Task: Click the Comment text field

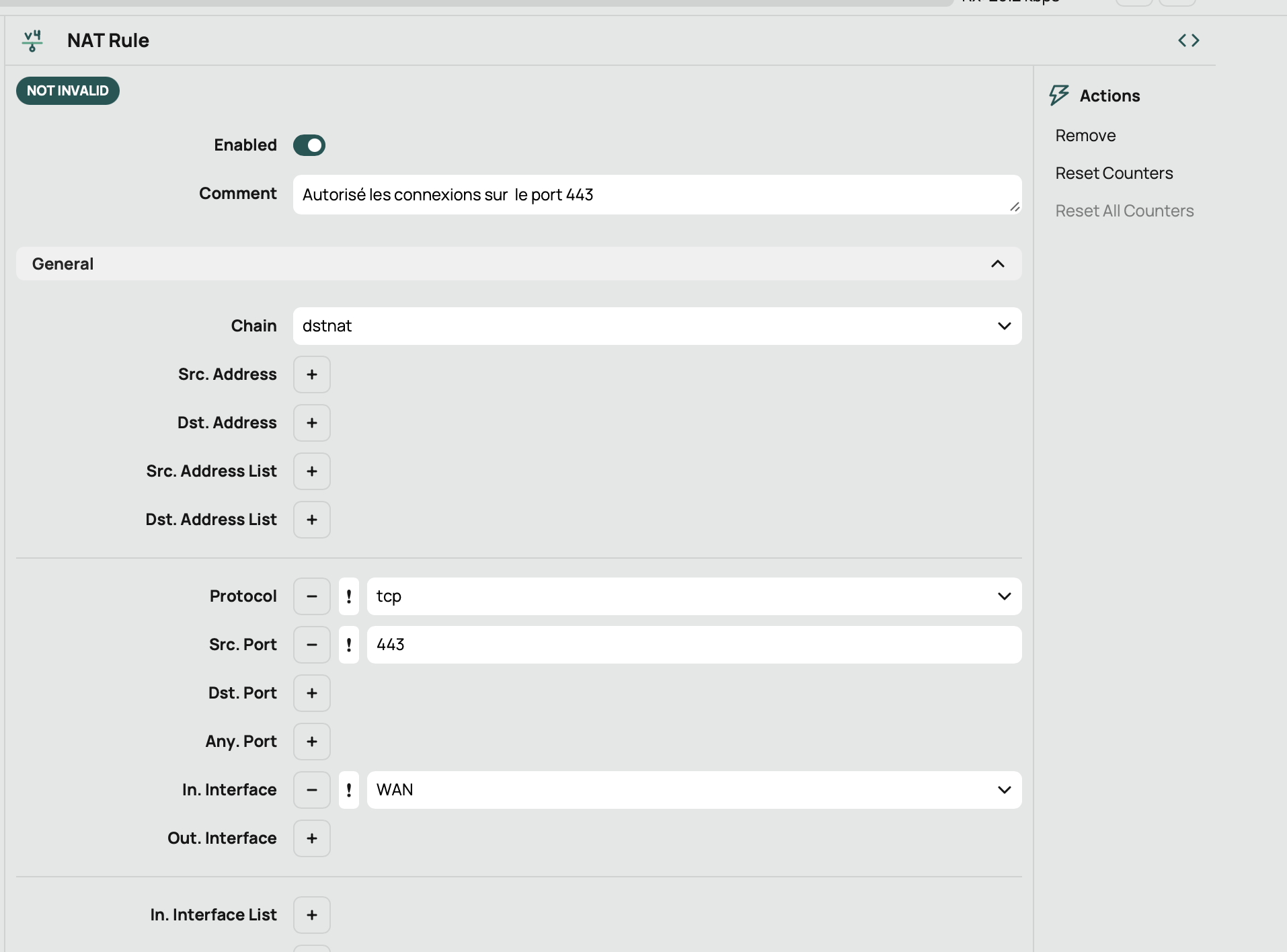Action: pos(656,195)
